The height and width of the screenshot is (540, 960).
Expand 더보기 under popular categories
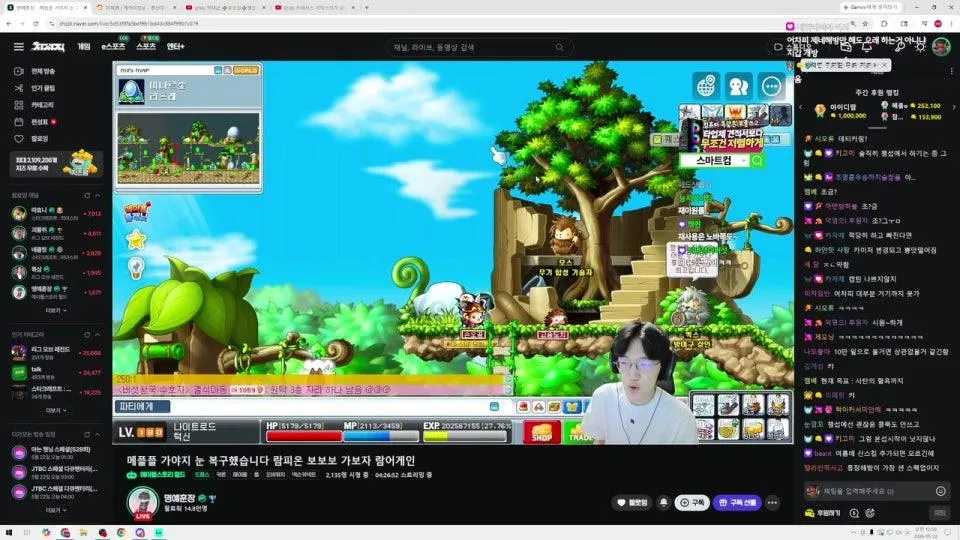click(56, 410)
